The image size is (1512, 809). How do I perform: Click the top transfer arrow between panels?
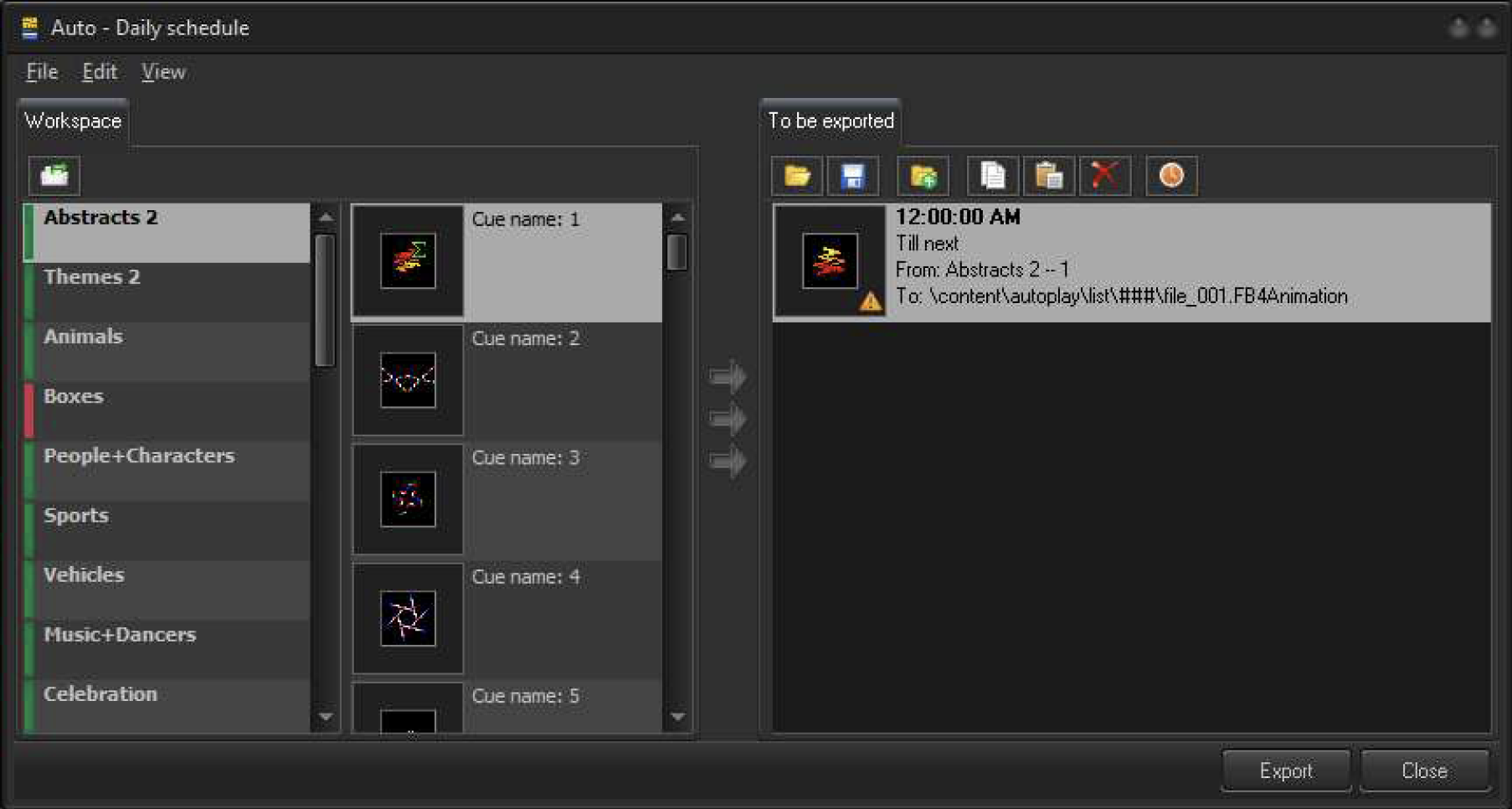728,377
